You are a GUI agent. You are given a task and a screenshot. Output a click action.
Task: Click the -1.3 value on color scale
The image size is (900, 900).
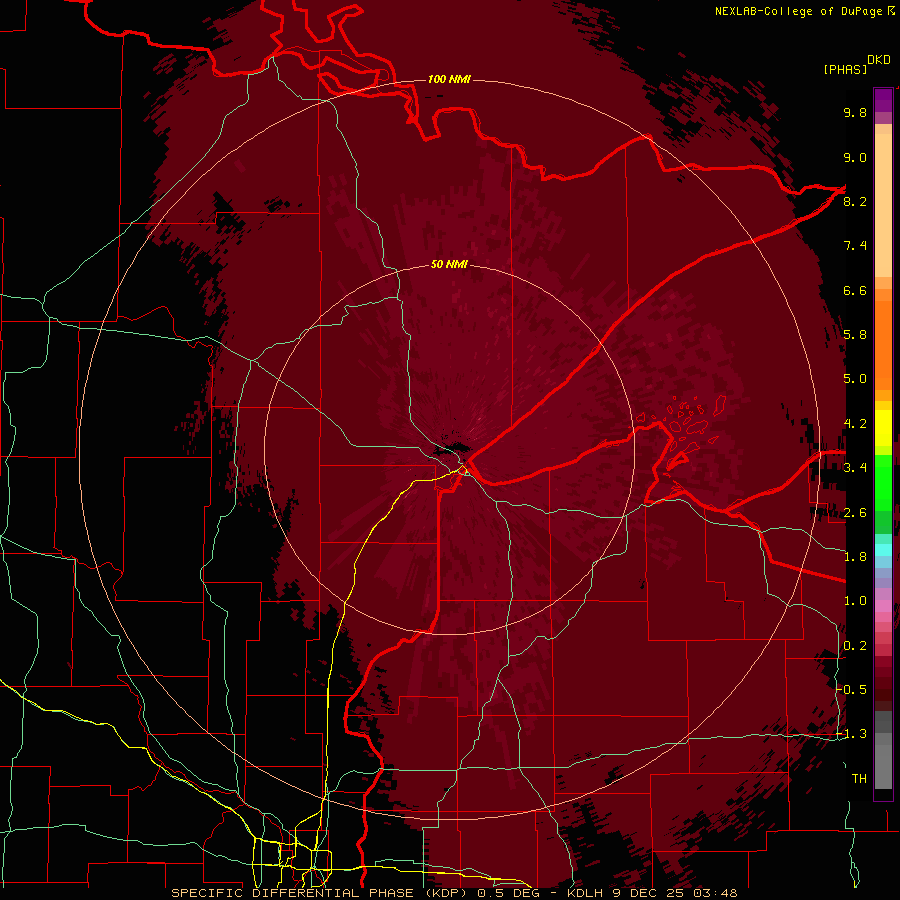coord(851,734)
